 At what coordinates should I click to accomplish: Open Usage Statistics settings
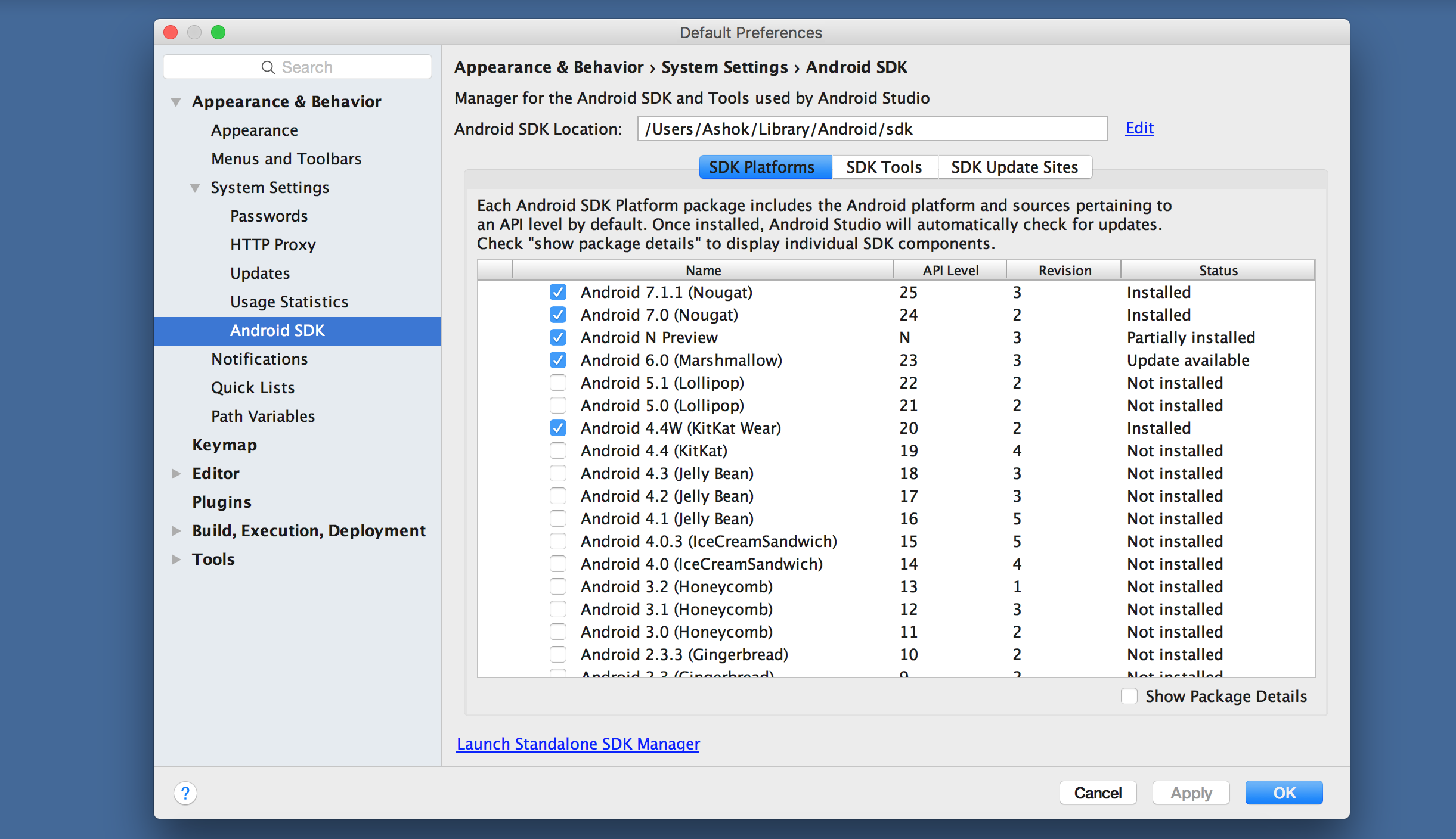[x=289, y=302]
